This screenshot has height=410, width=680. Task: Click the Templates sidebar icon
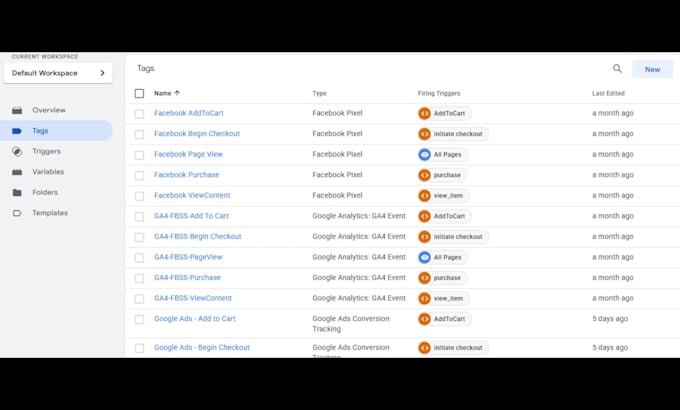click(x=17, y=213)
